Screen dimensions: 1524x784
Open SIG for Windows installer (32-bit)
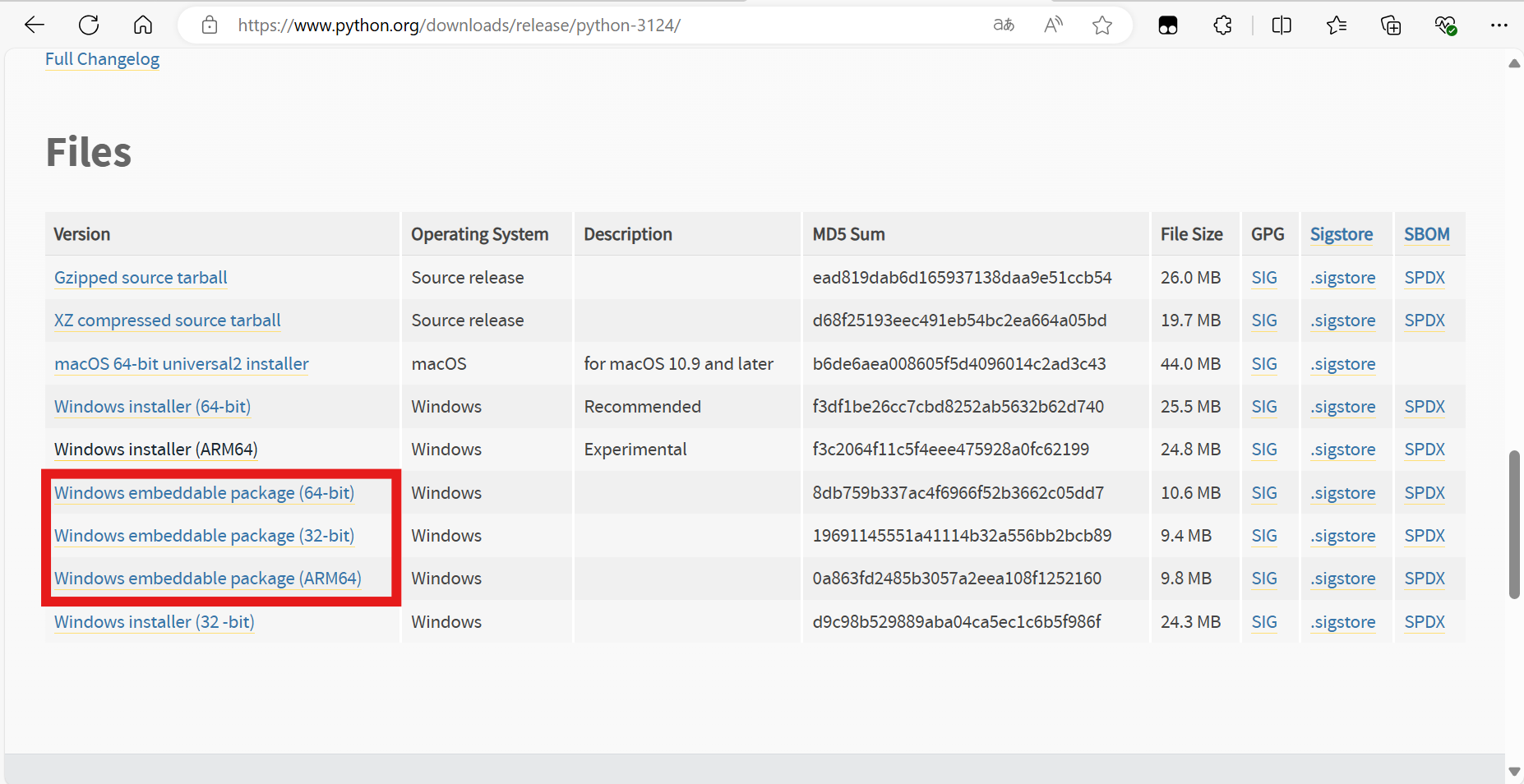1264,622
